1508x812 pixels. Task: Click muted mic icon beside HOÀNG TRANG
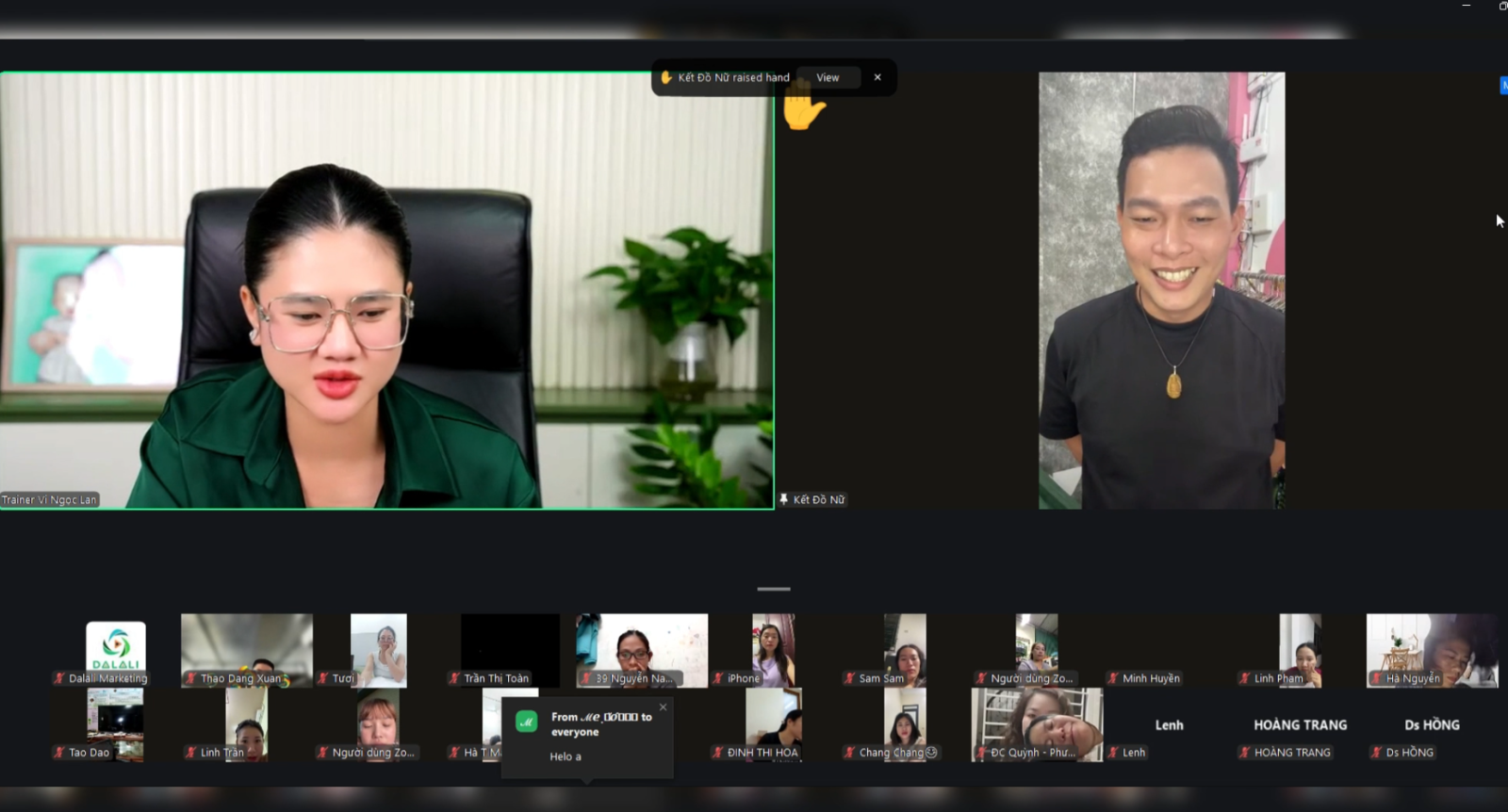tap(1245, 753)
